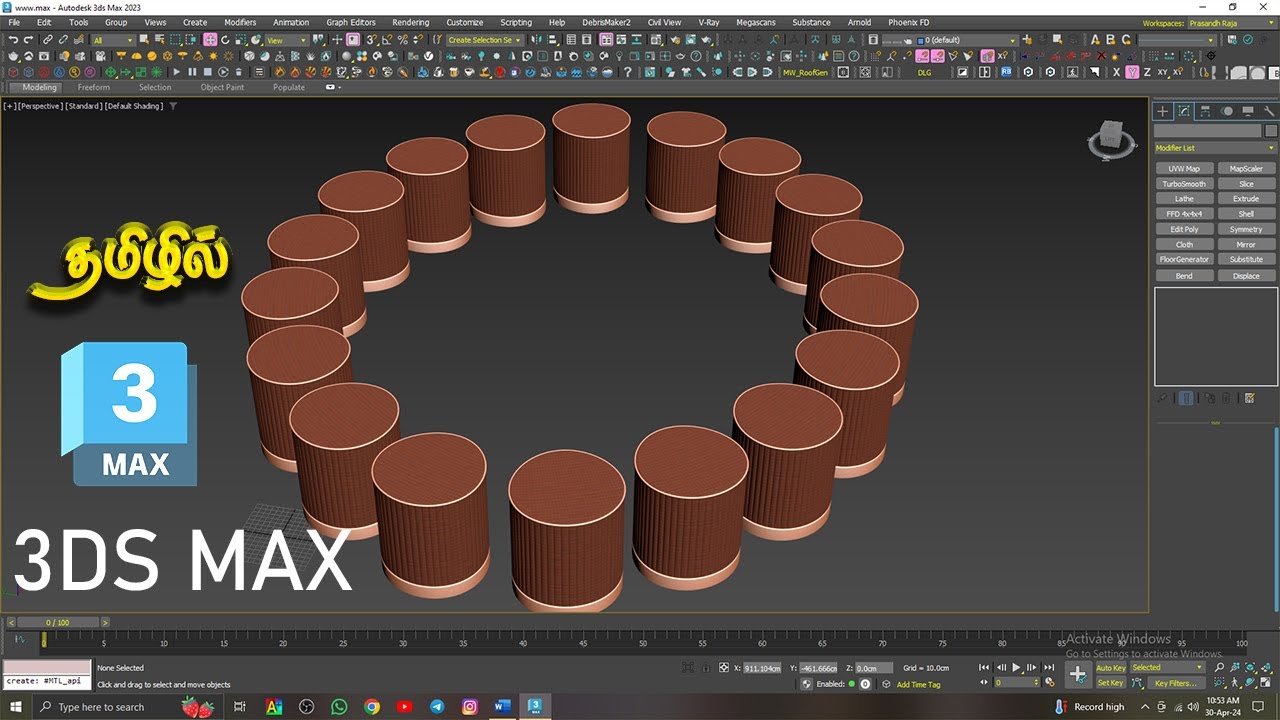Open the Create Selection Set dropdown
The width and height of the screenshot is (1280, 720).
[x=484, y=40]
